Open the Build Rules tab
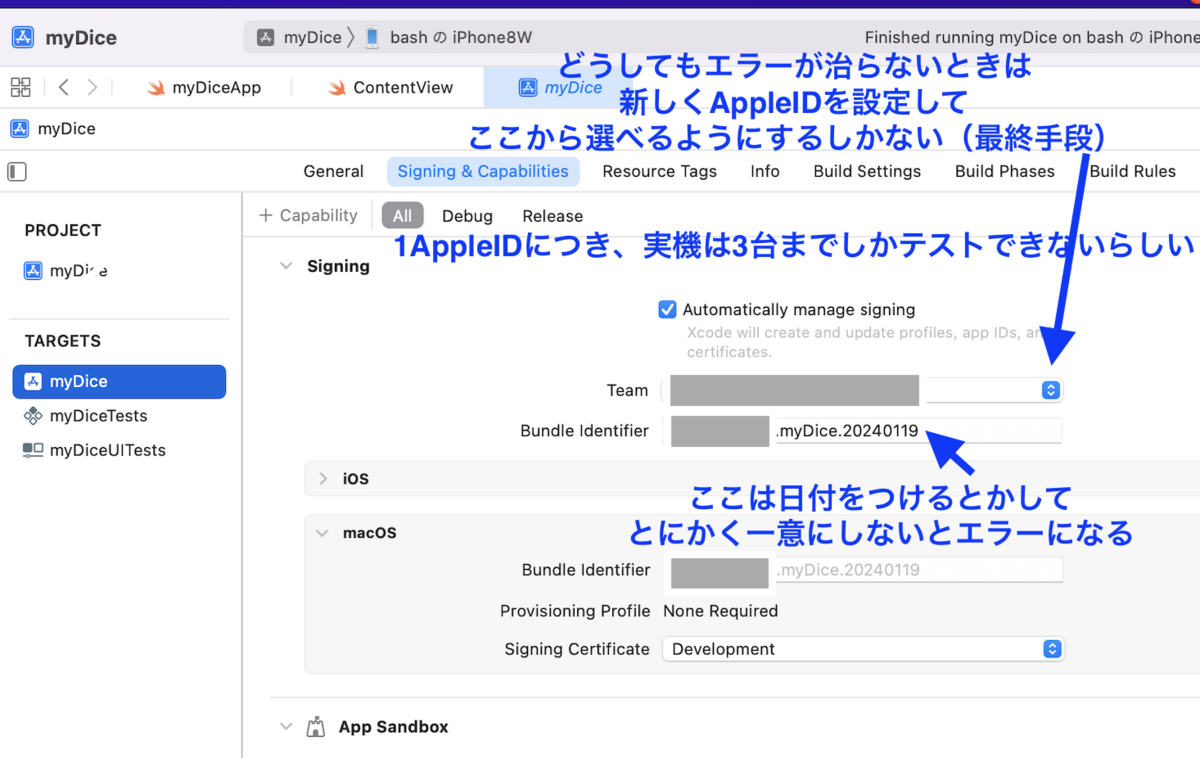This screenshot has width=1200, height=758. pos(1133,171)
